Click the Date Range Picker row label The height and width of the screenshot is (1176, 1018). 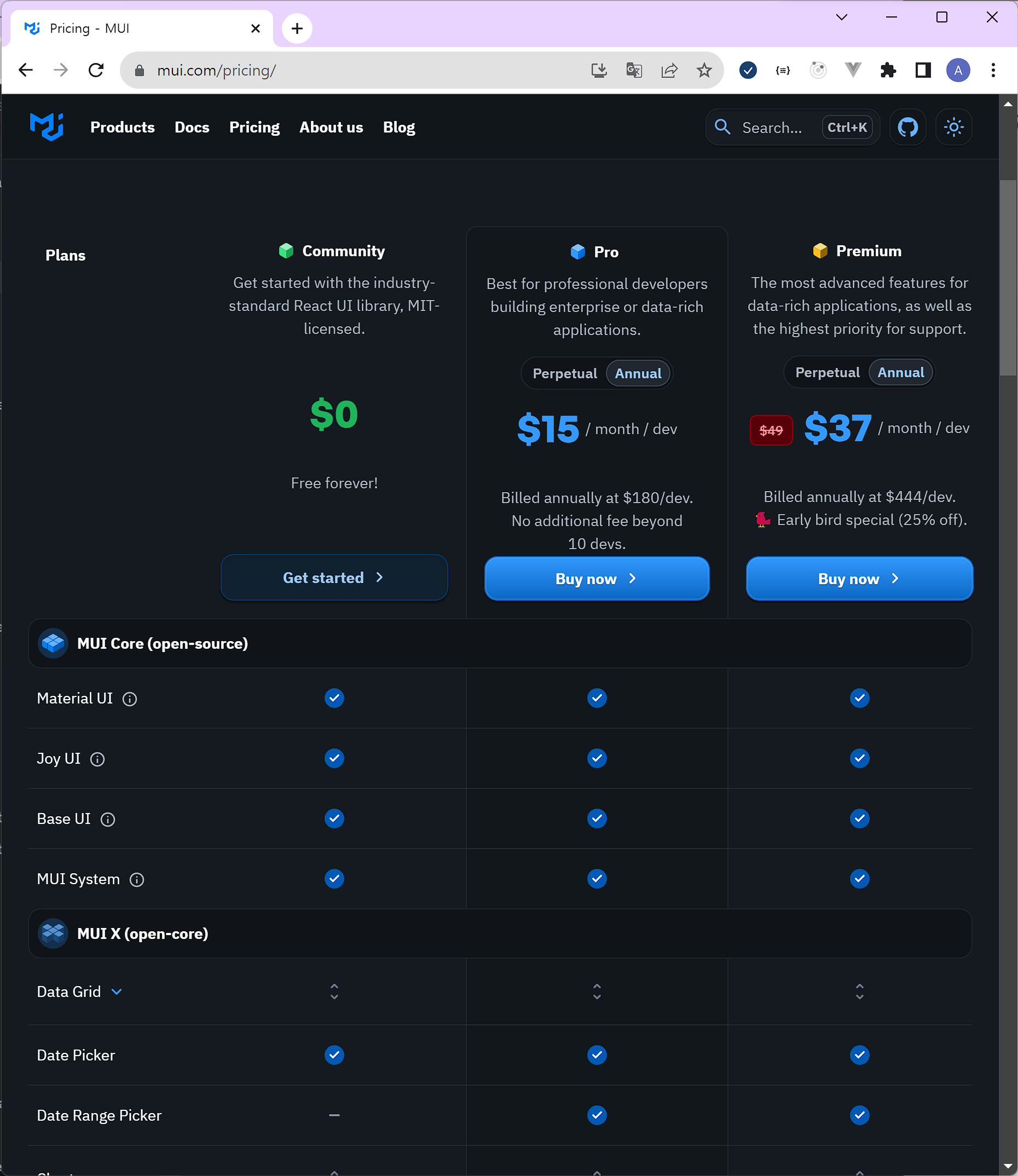[100, 1115]
